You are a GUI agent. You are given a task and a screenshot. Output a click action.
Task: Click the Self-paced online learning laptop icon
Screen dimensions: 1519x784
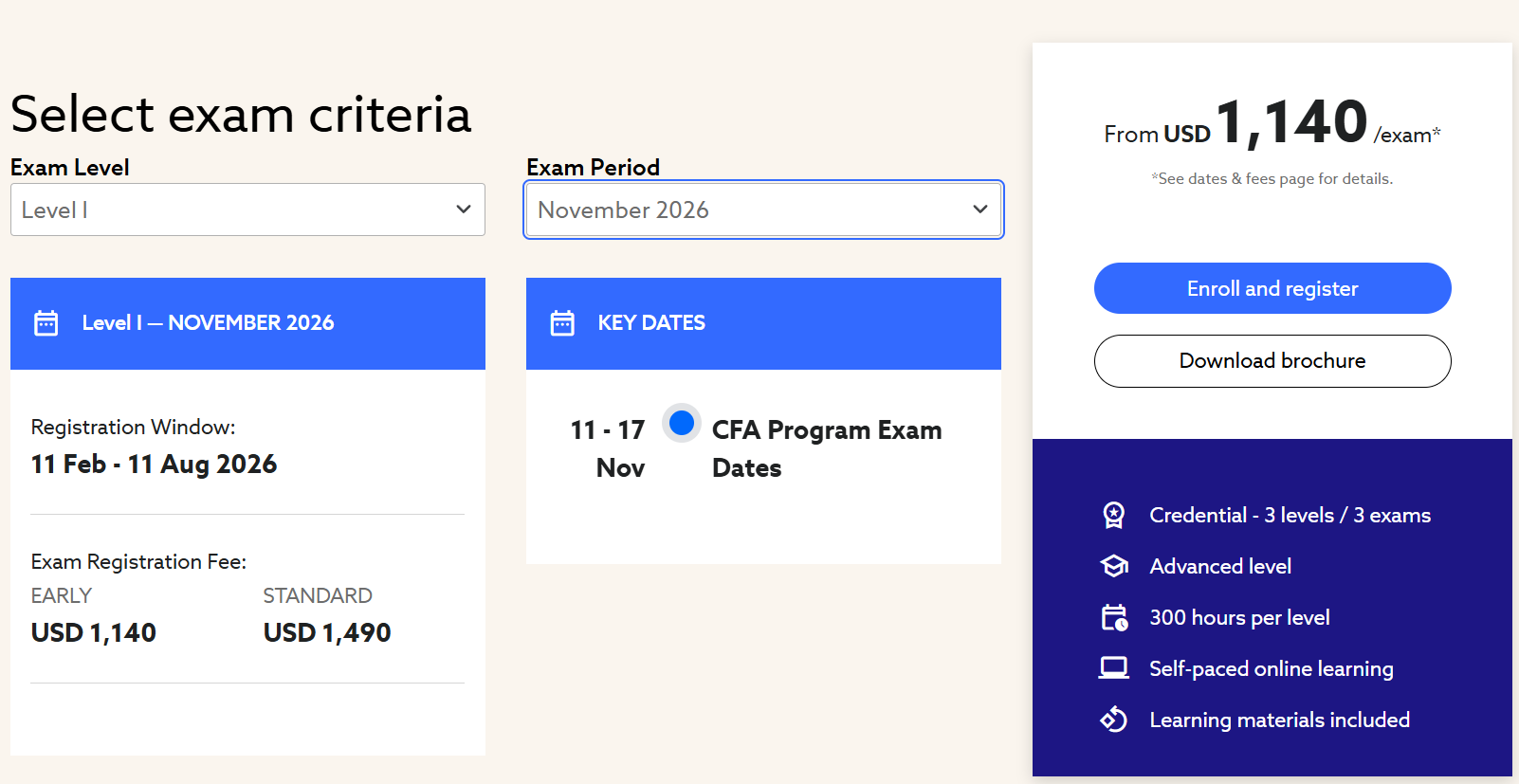click(1114, 668)
